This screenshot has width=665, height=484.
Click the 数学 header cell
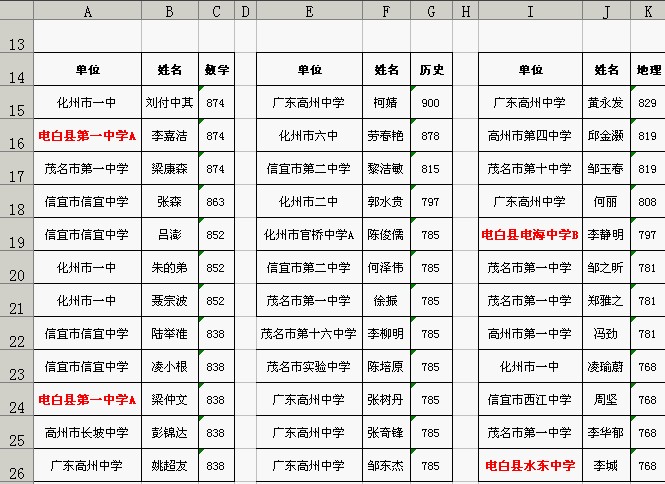tap(217, 70)
